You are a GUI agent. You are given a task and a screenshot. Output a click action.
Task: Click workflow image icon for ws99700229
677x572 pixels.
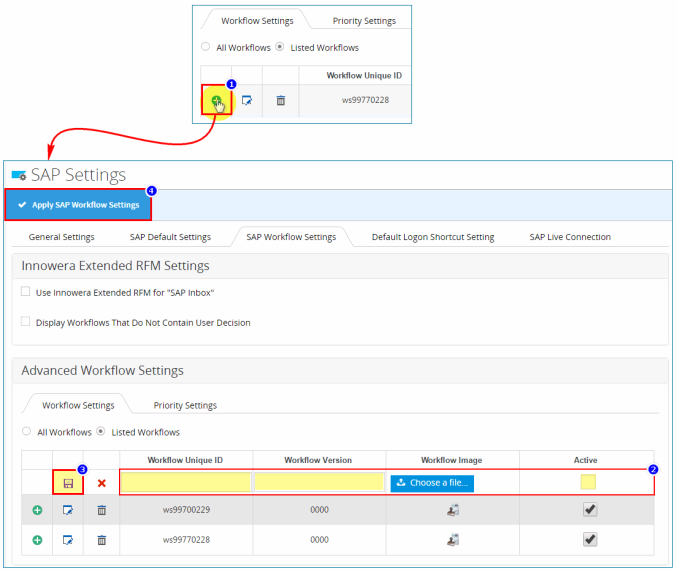[453, 510]
